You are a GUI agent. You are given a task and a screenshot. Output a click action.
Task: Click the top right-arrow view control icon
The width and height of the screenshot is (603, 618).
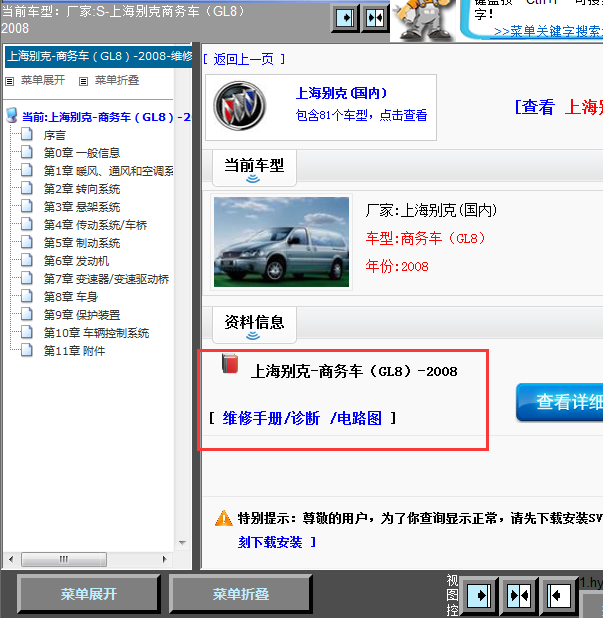tap(345, 18)
